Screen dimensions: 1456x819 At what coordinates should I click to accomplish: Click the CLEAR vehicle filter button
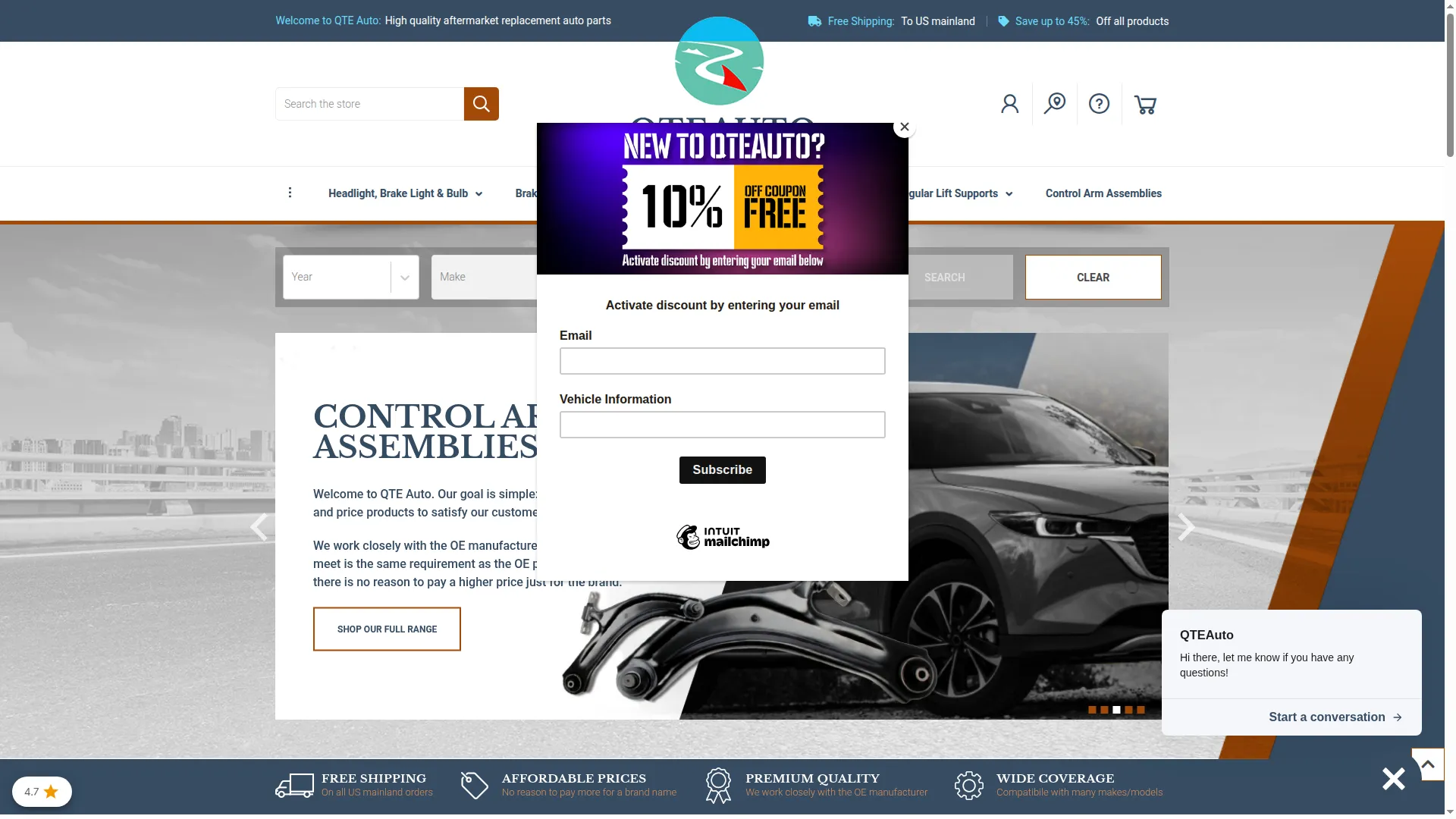pos(1093,277)
